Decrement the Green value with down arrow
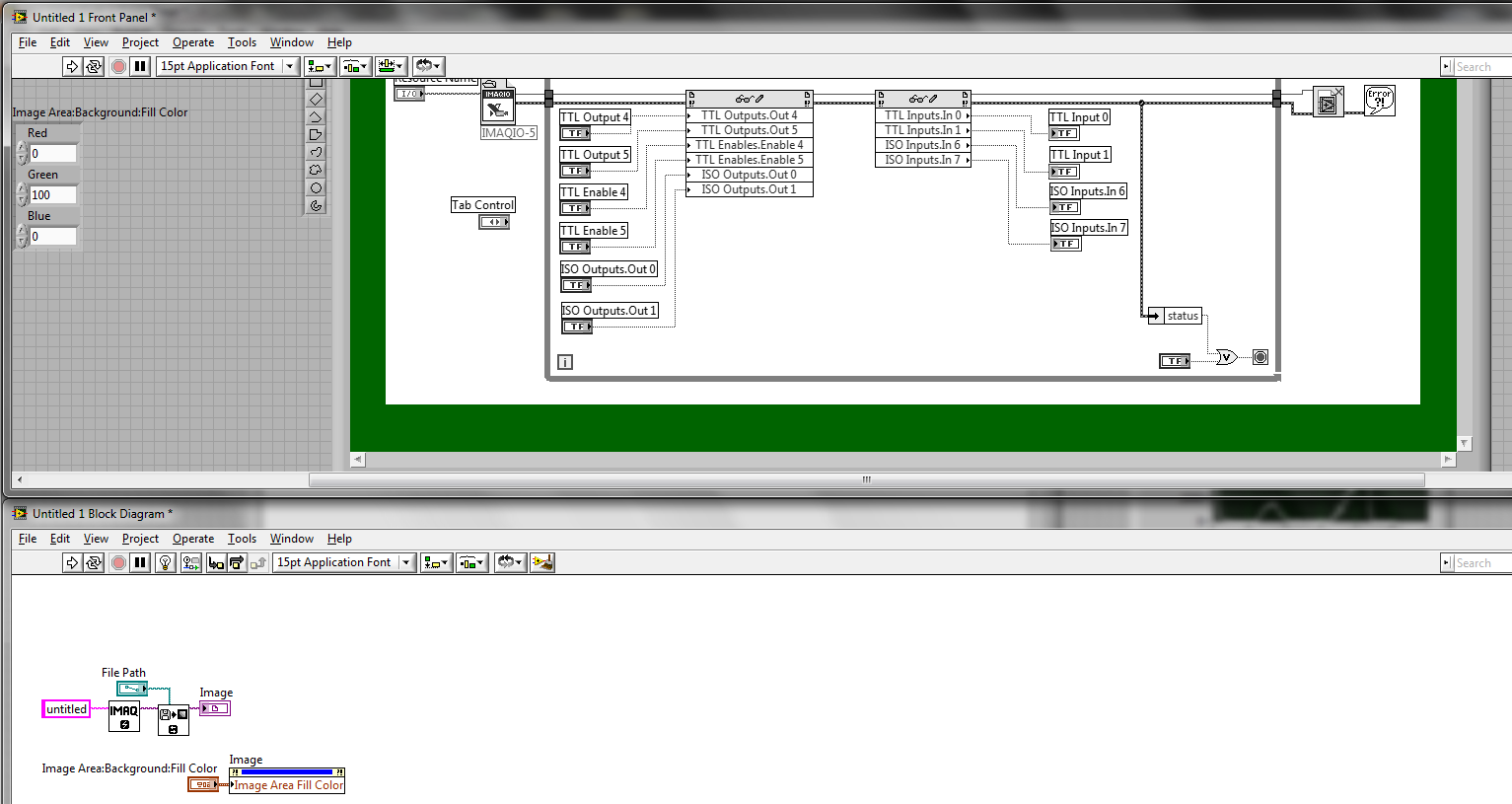The height and width of the screenshot is (804, 1512). (x=23, y=200)
